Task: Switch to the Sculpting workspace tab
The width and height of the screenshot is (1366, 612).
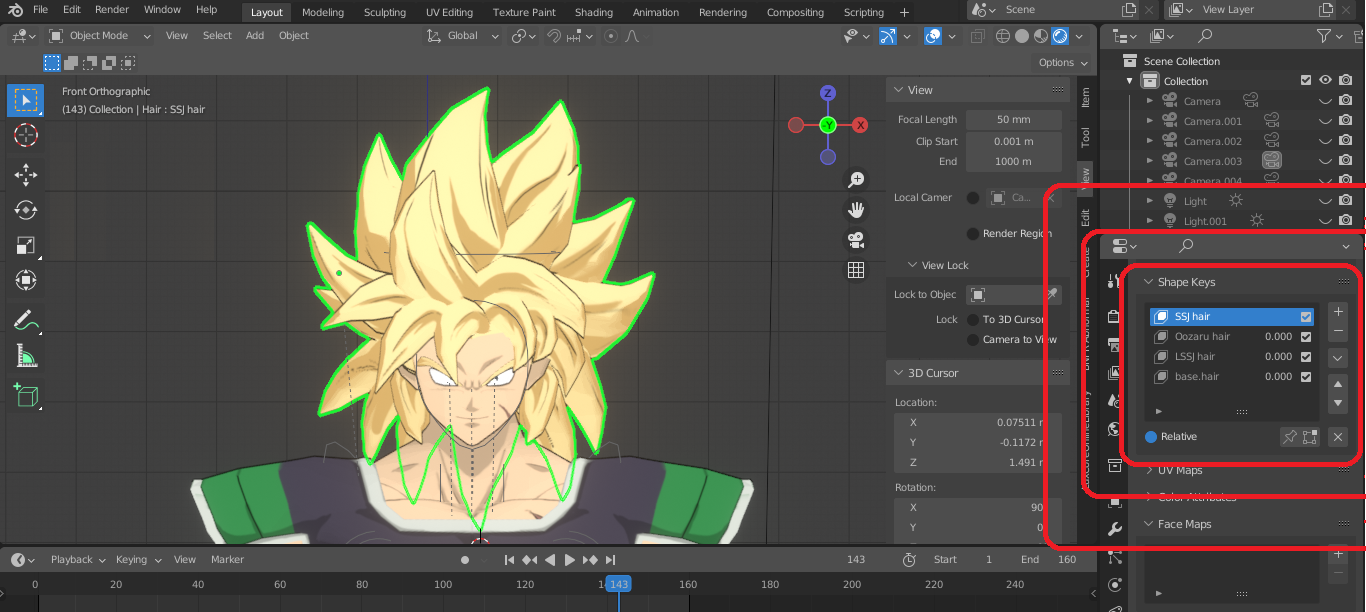Action: [385, 12]
